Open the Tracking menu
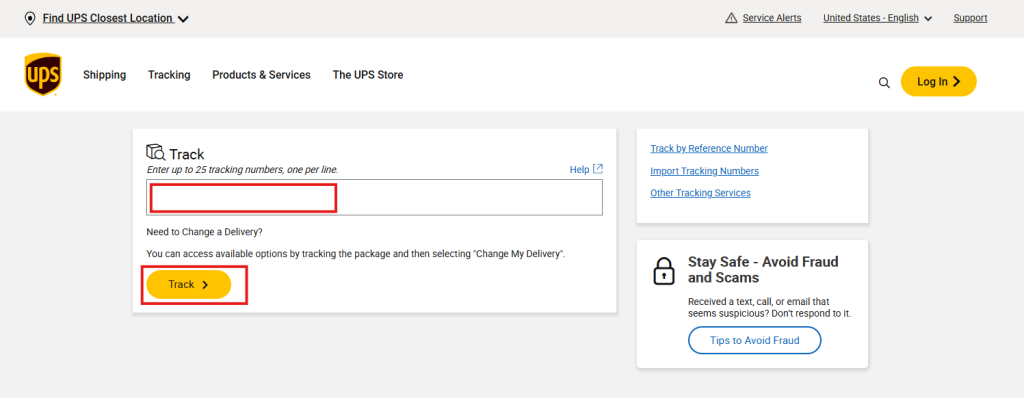Image resolution: width=1024 pixels, height=398 pixels. coord(169,75)
